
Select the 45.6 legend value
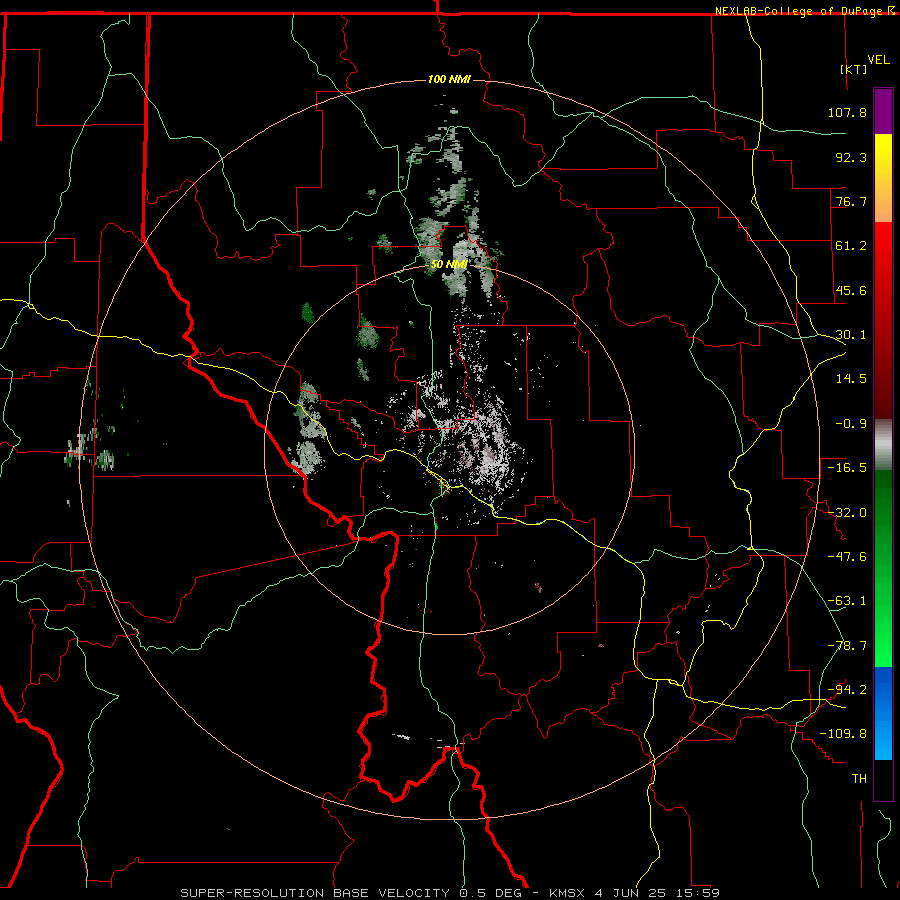click(x=851, y=290)
